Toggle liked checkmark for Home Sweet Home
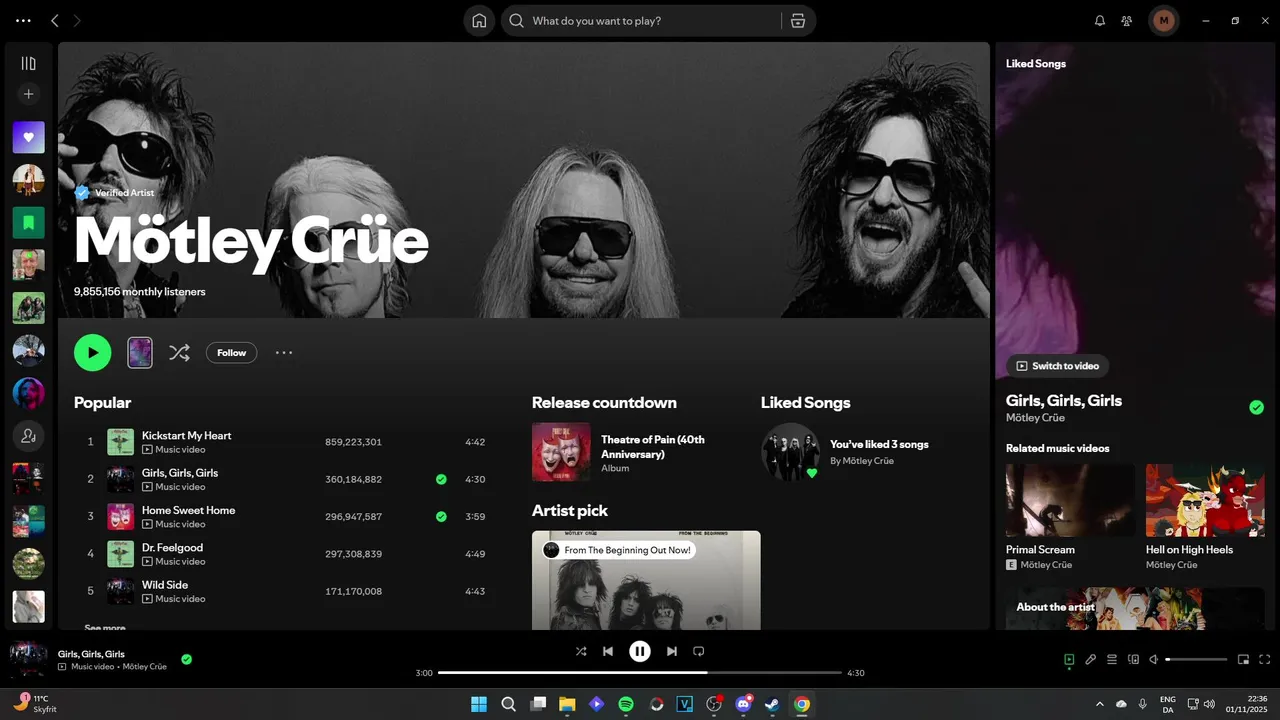Image resolution: width=1280 pixels, height=720 pixels. pos(441,516)
